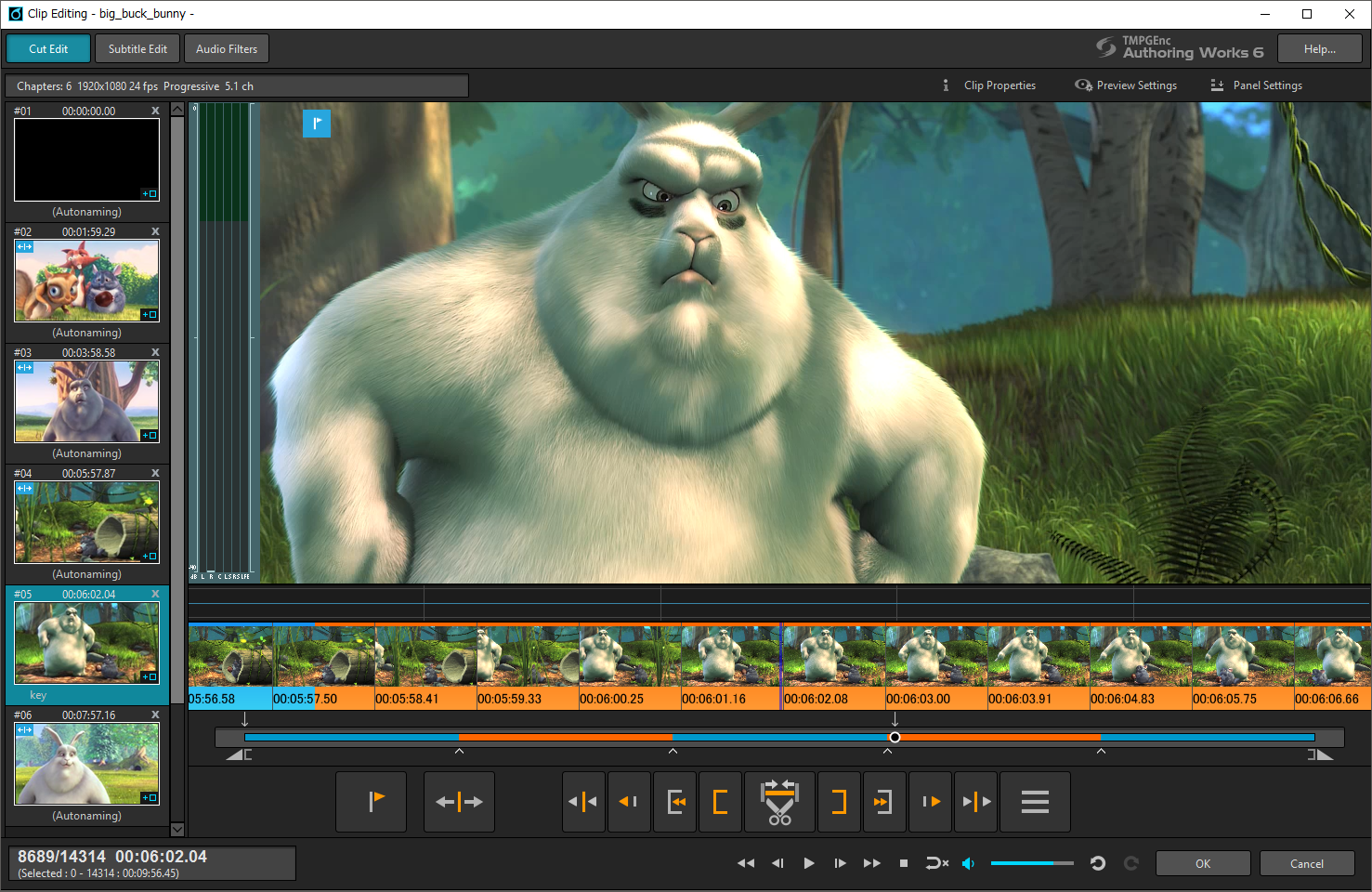1372x892 pixels.
Task: Click the redo arrow icon
Action: 1130,863
